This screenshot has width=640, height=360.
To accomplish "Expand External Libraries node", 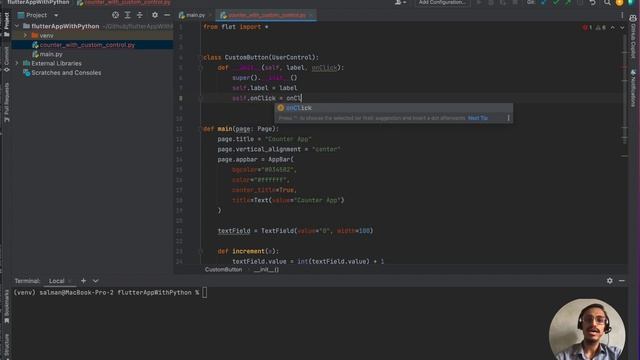I will pos(17,63).
